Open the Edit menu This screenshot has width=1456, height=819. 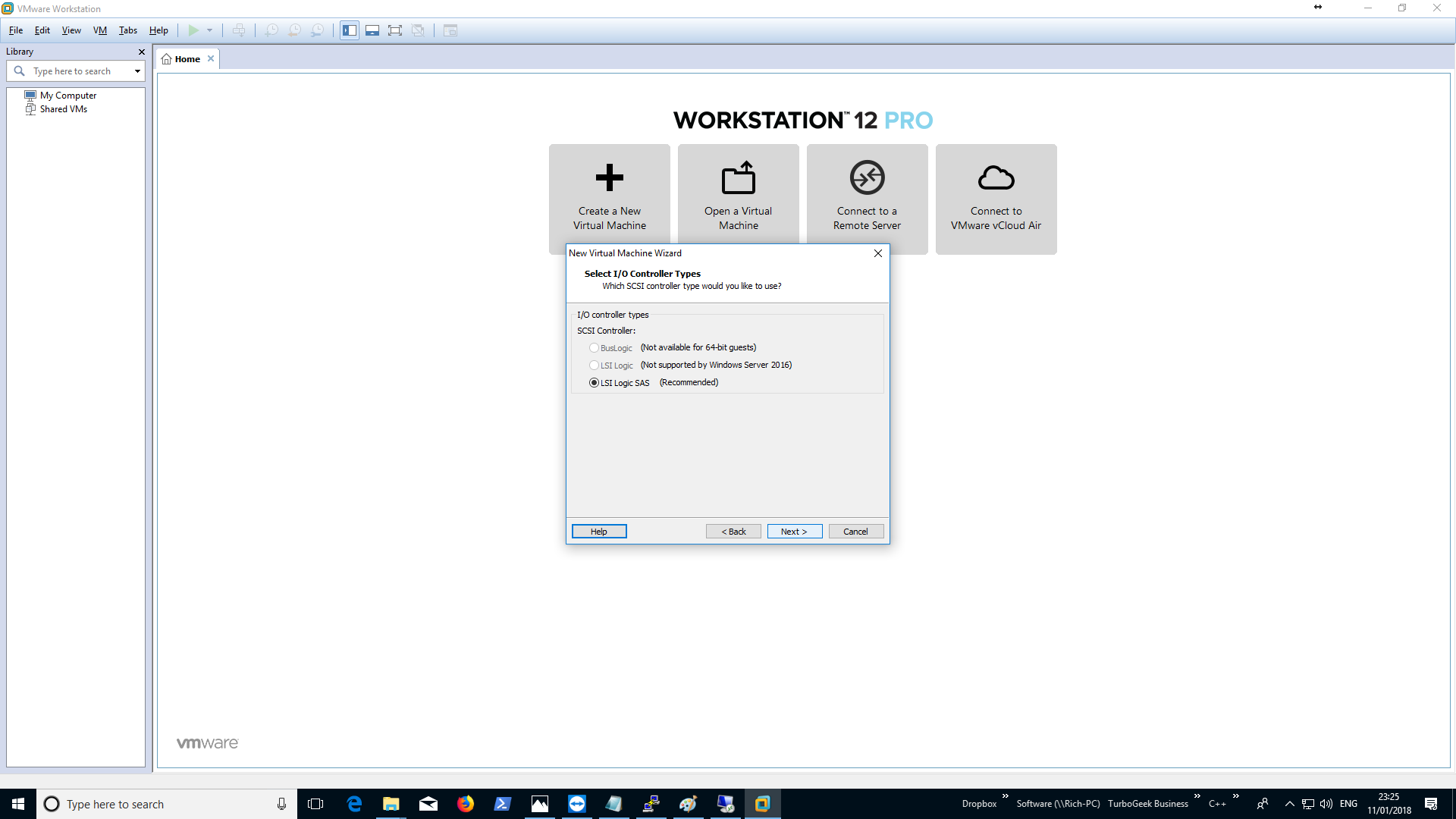(x=42, y=30)
